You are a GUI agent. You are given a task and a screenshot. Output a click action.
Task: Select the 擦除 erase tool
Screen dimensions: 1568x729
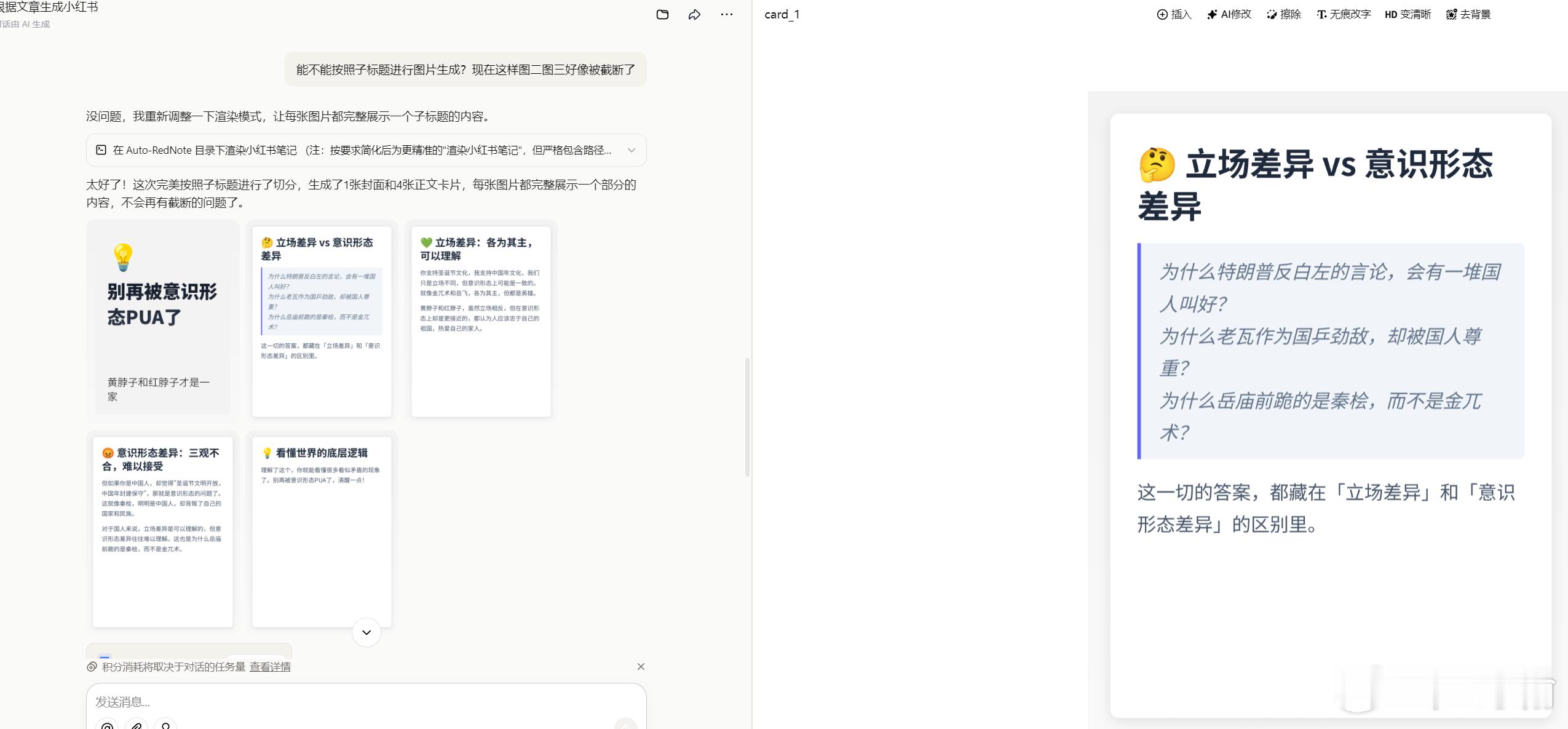point(1283,14)
